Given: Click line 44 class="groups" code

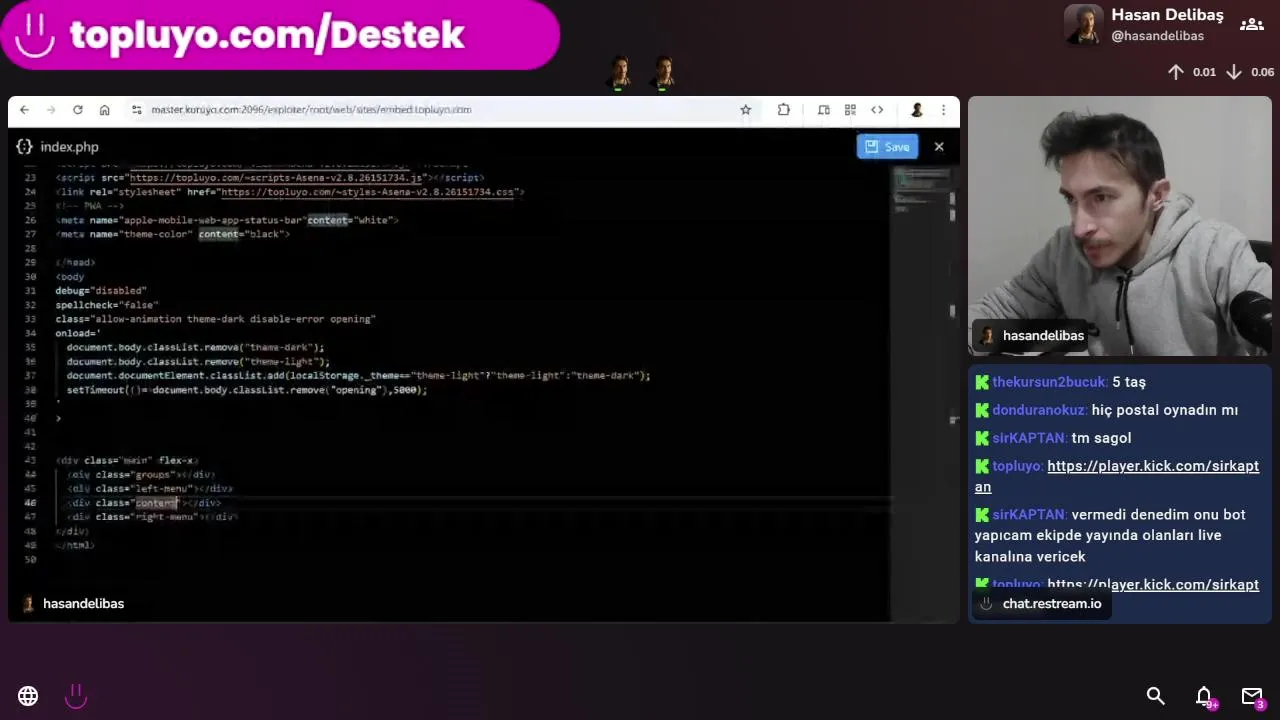Looking at the screenshot, I should pos(141,474).
